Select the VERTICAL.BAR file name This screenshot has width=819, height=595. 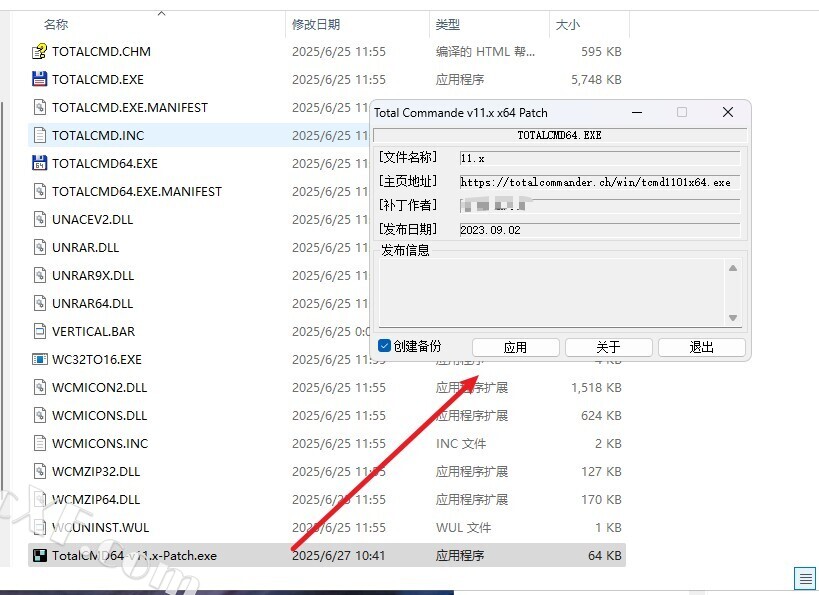[x=93, y=331]
